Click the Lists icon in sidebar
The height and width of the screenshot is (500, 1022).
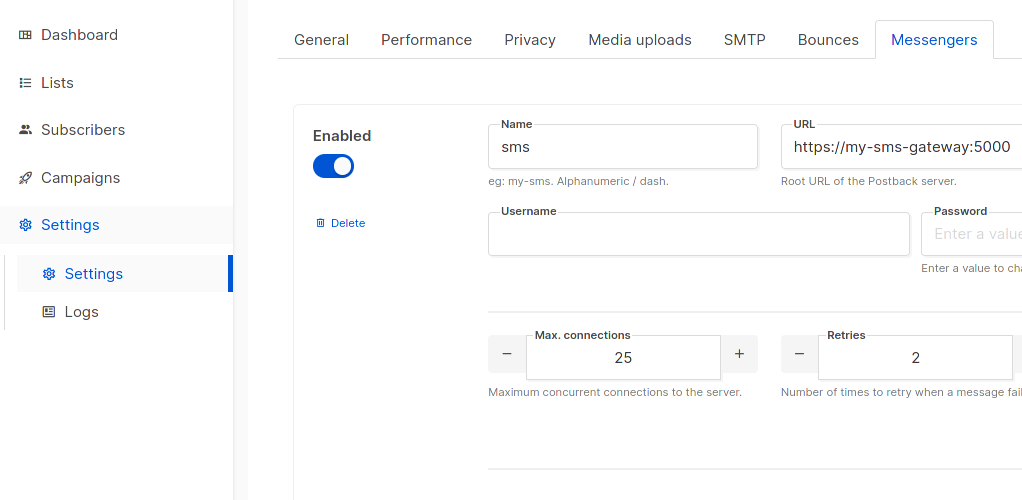coord(26,83)
